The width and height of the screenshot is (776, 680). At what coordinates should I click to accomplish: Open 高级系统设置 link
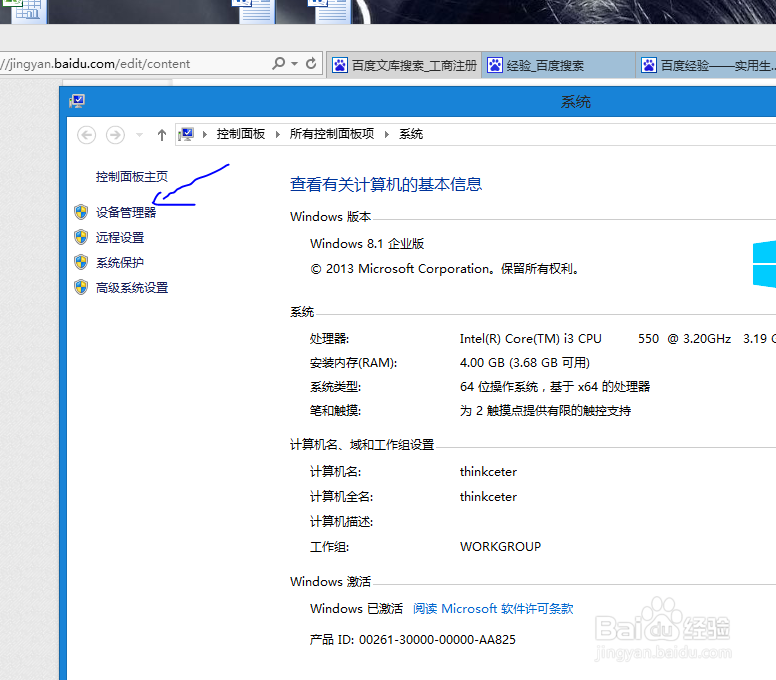132,288
